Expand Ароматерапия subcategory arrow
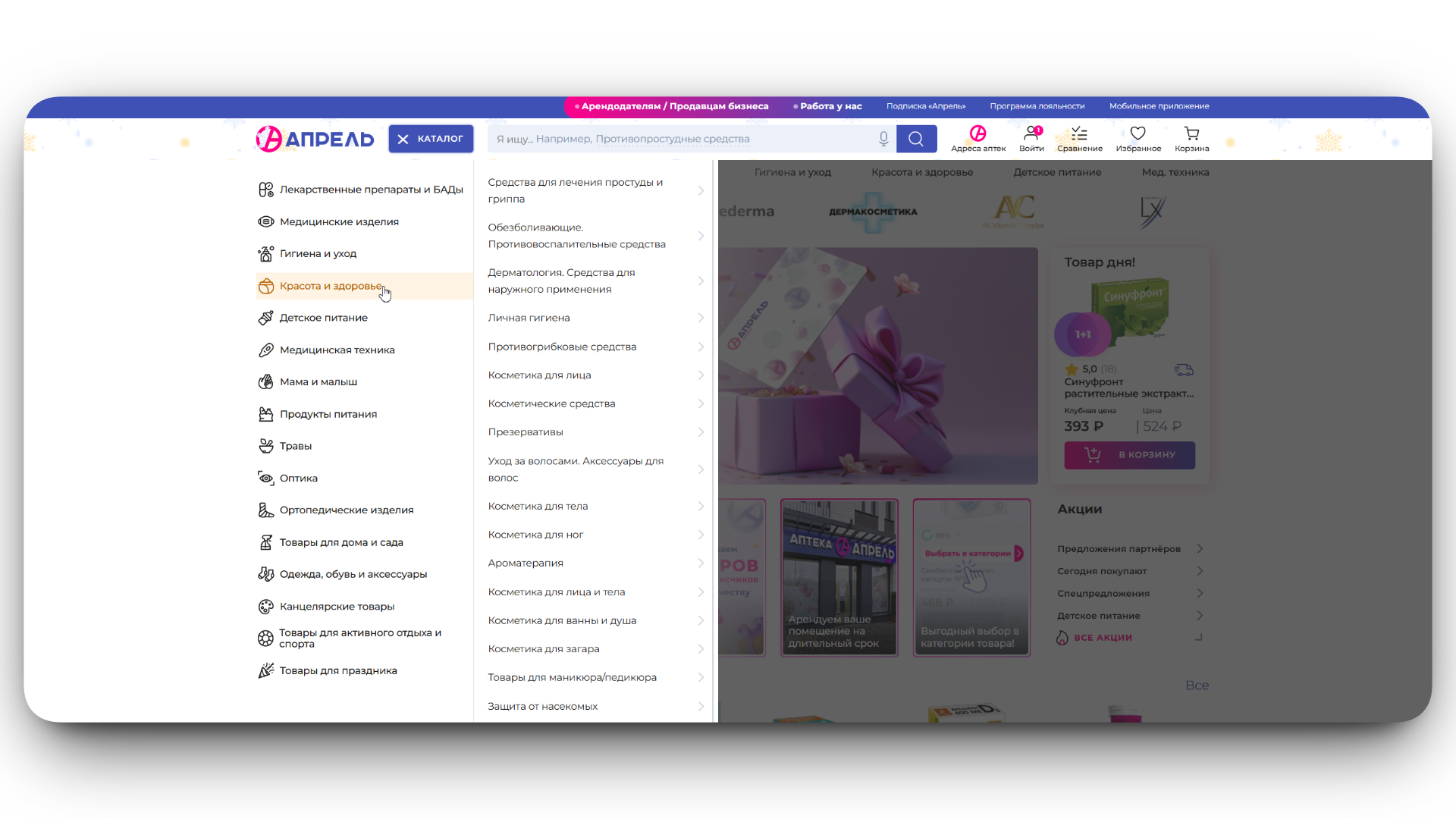This screenshot has height=819, width=1456. (701, 563)
